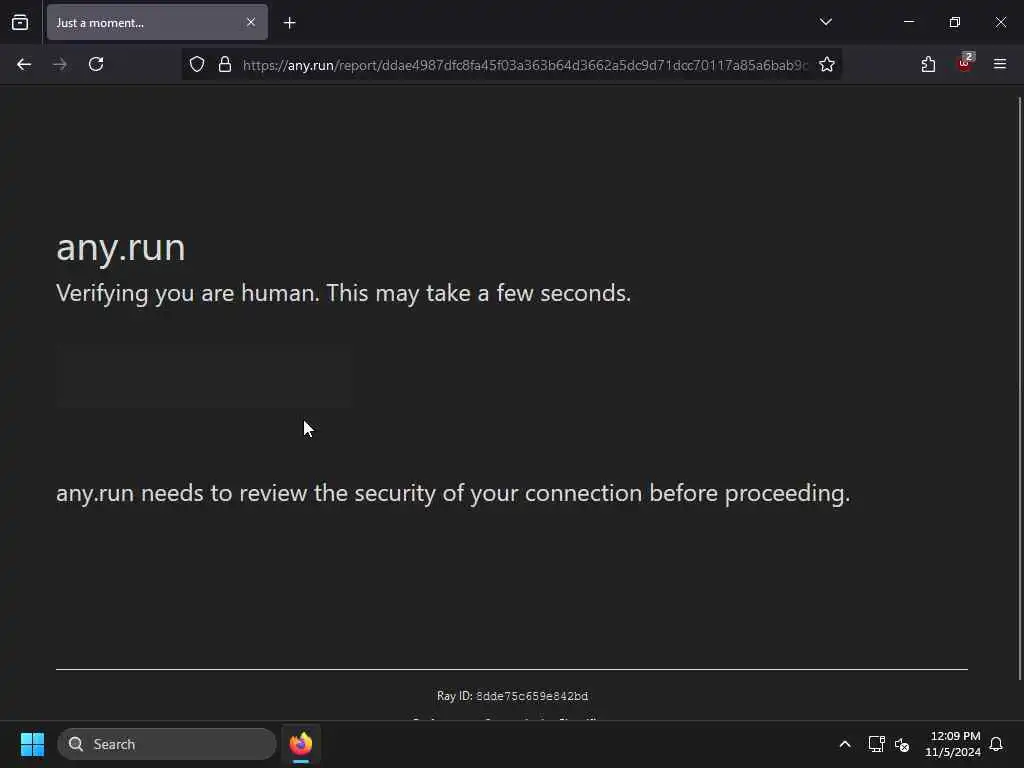This screenshot has height=768, width=1024.
Task: Open the network status tray icon
Action: (x=876, y=744)
